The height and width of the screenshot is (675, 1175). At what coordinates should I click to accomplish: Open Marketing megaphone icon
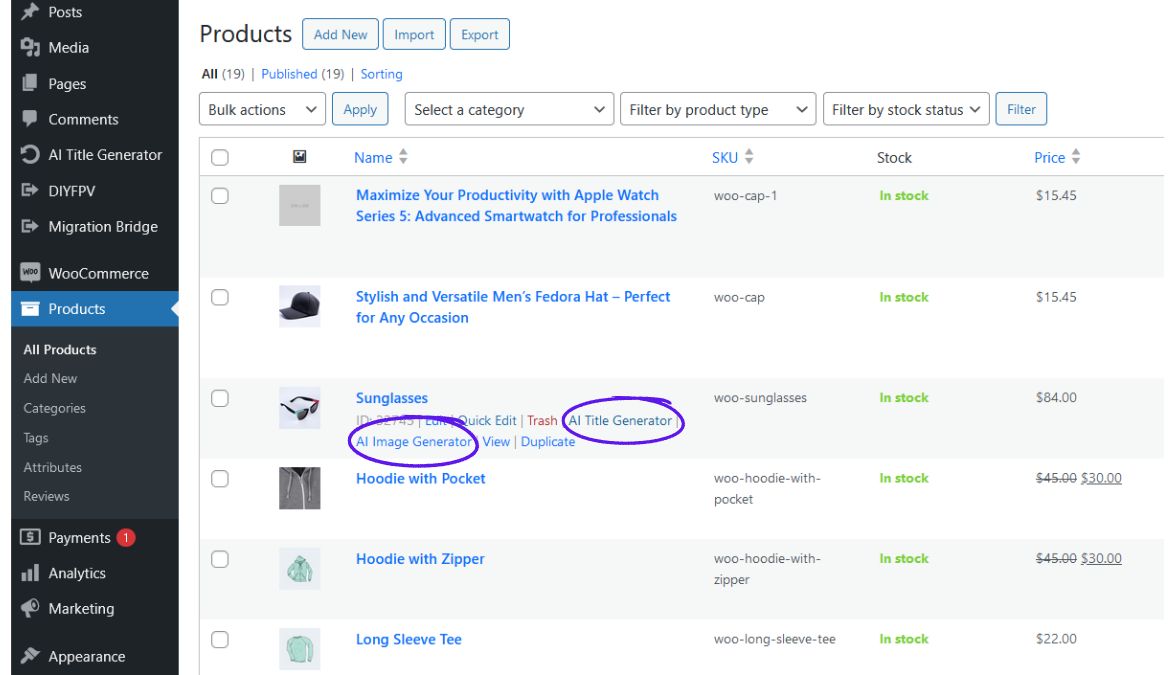pyautogui.click(x=30, y=608)
